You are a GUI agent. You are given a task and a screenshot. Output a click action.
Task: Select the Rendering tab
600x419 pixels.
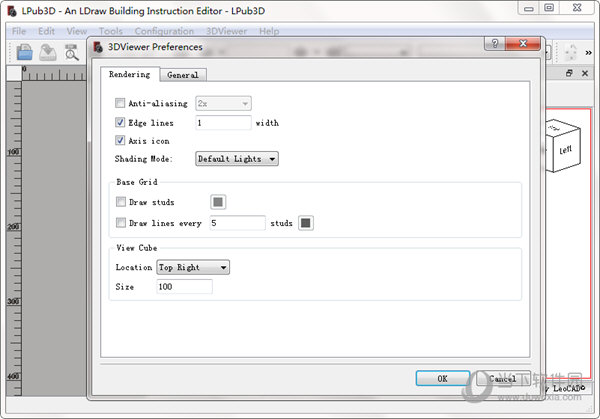[130, 74]
